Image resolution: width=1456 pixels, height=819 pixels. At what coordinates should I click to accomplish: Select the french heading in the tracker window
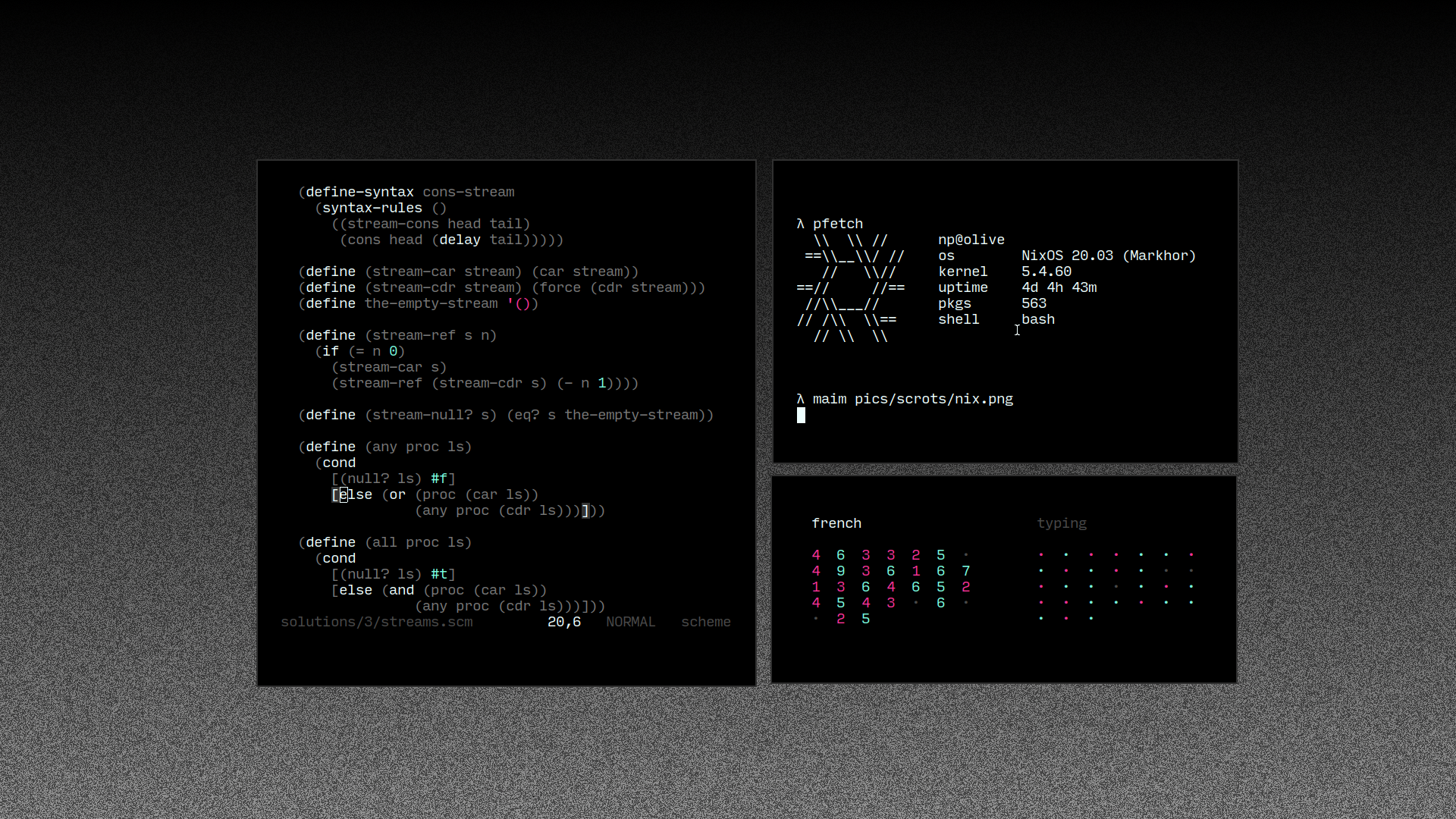coord(836,523)
